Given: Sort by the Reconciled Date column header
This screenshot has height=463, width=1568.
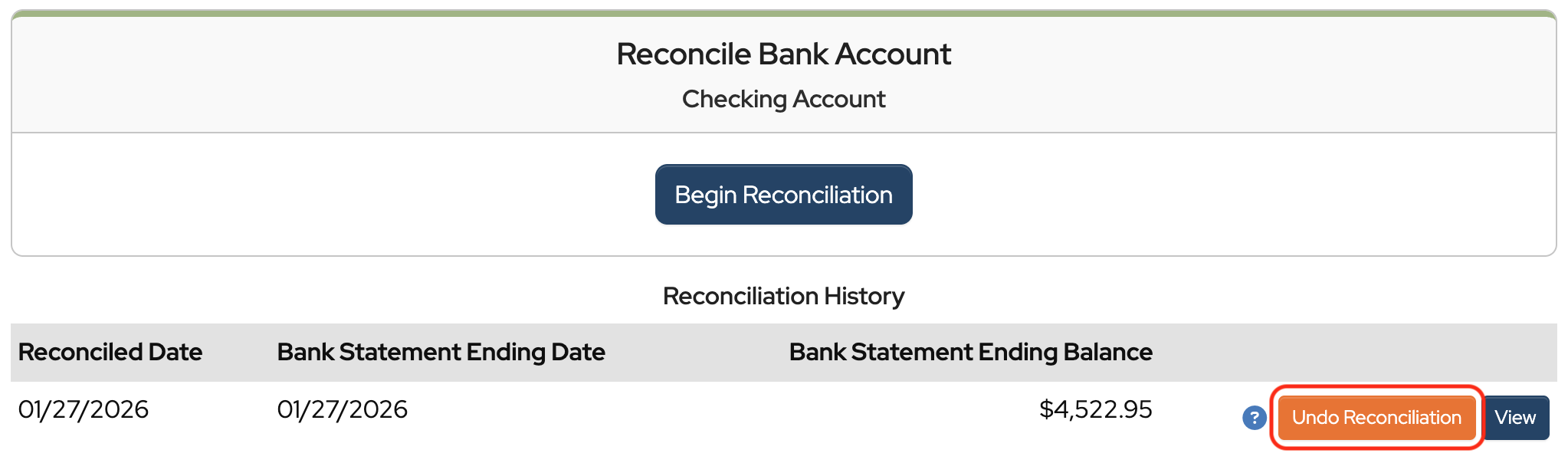Looking at the screenshot, I should (x=110, y=352).
